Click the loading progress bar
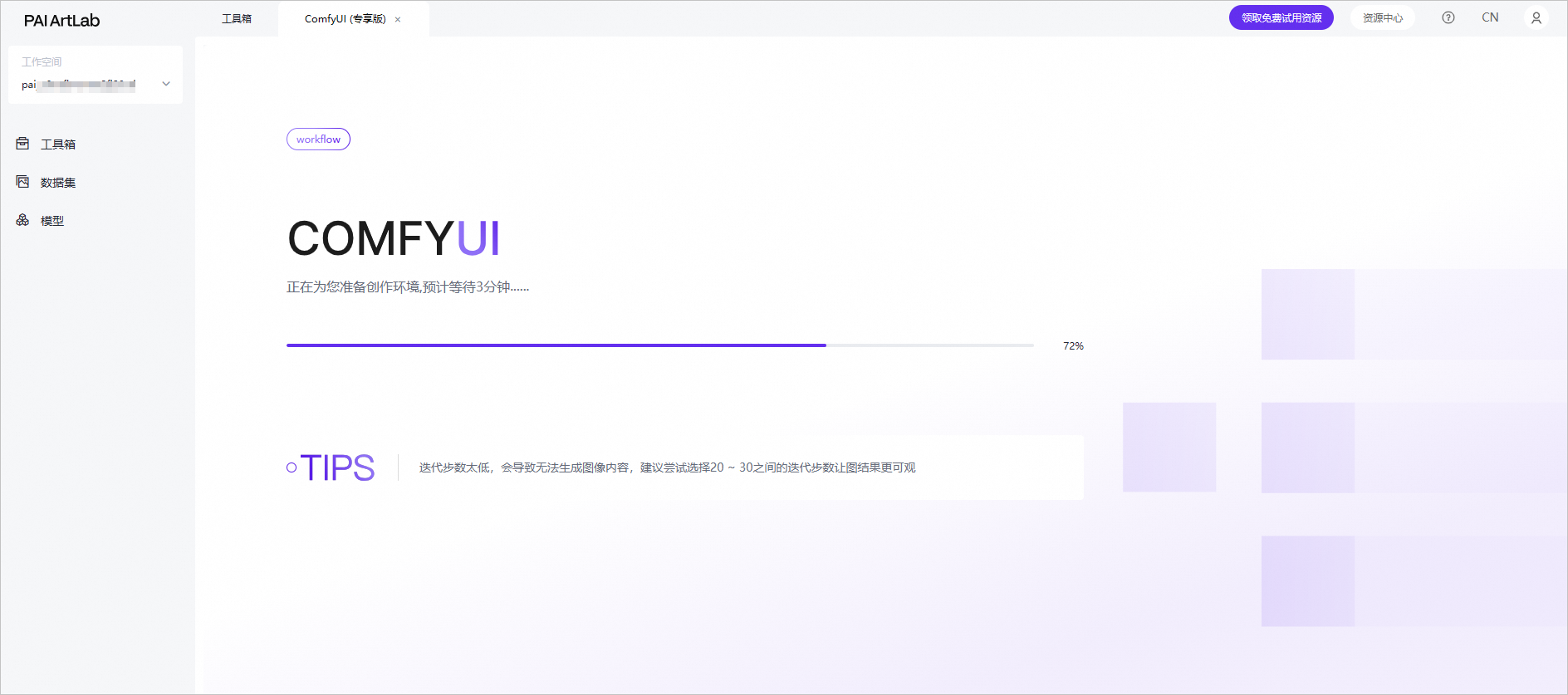Screen dimensions: 1568x695 [660, 345]
